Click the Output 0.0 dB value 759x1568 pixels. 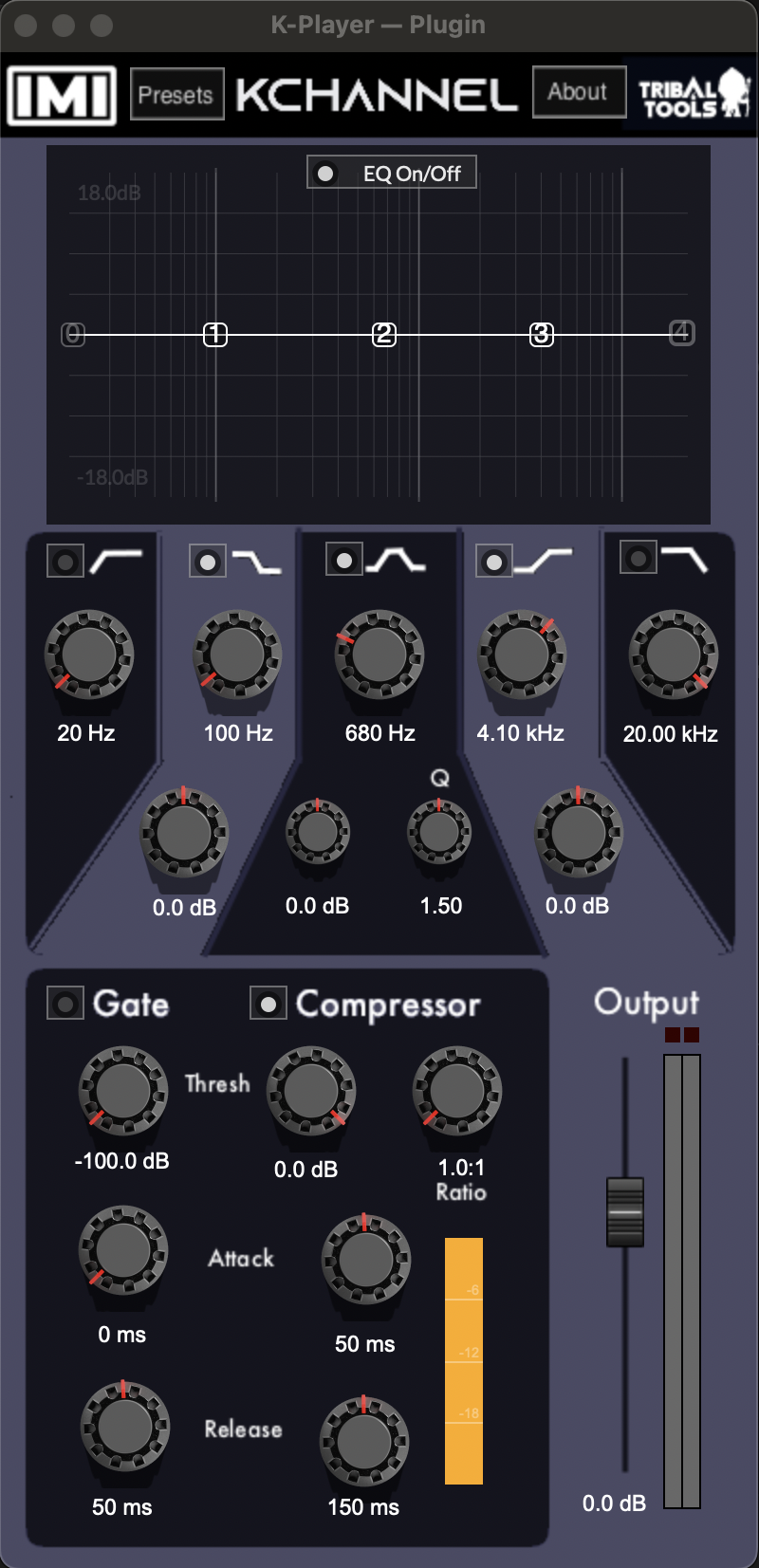coord(615,1503)
